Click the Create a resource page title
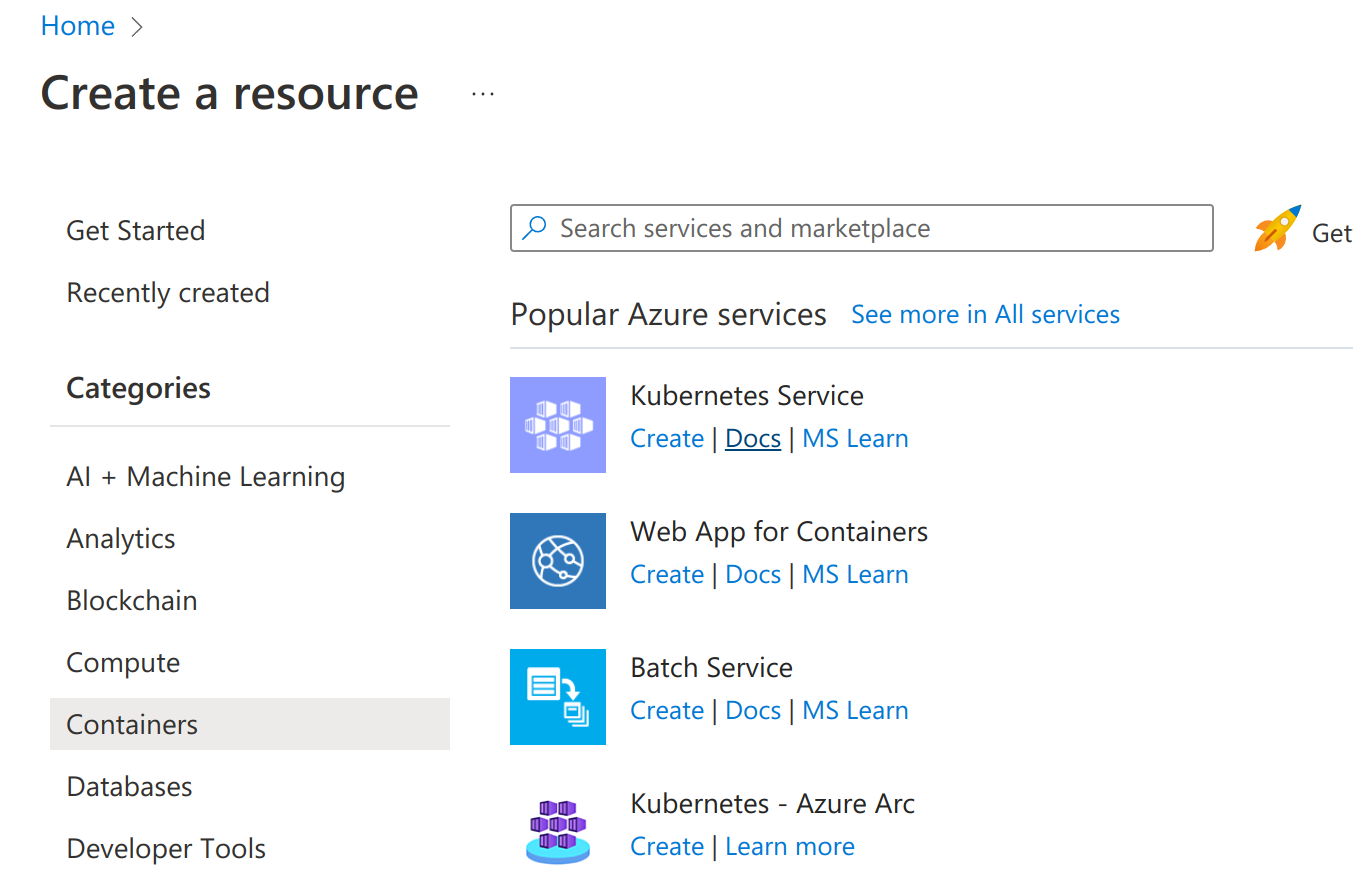Viewport: 1353px width, 891px height. click(x=229, y=94)
